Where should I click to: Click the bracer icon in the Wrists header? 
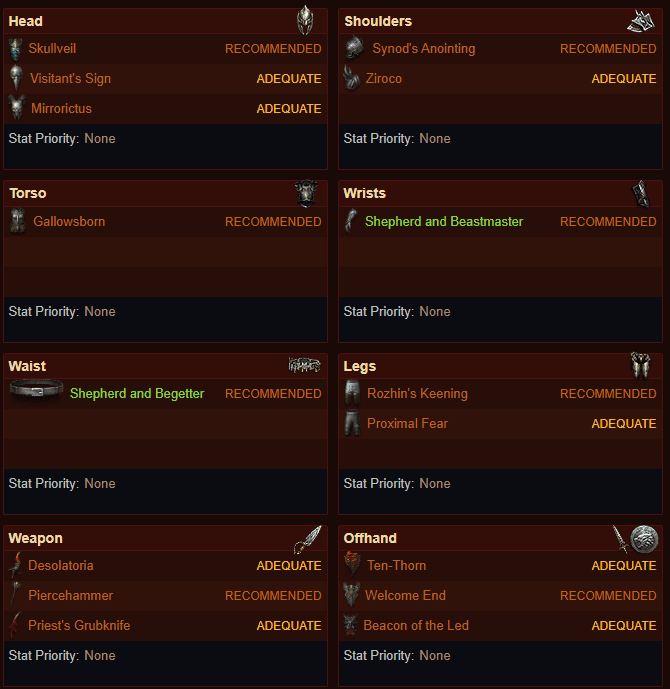pos(641,193)
